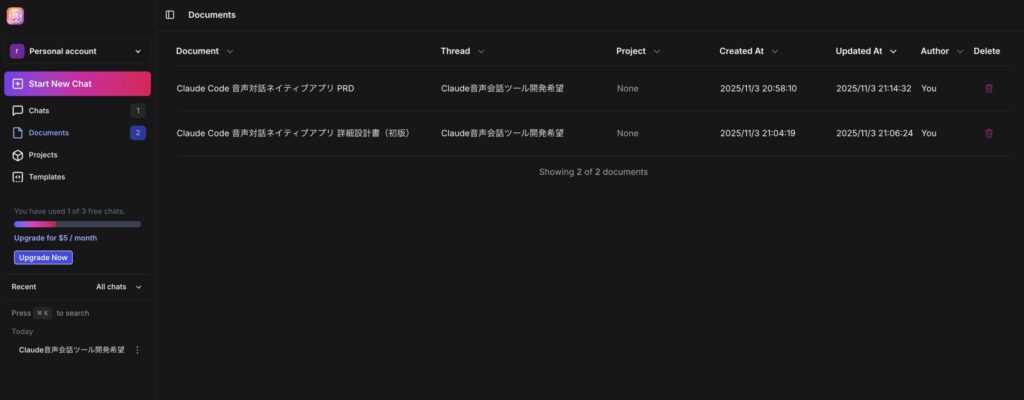Viewport: 1024px width, 400px height.
Task: Click the Delete column header
Action: [986, 51]
